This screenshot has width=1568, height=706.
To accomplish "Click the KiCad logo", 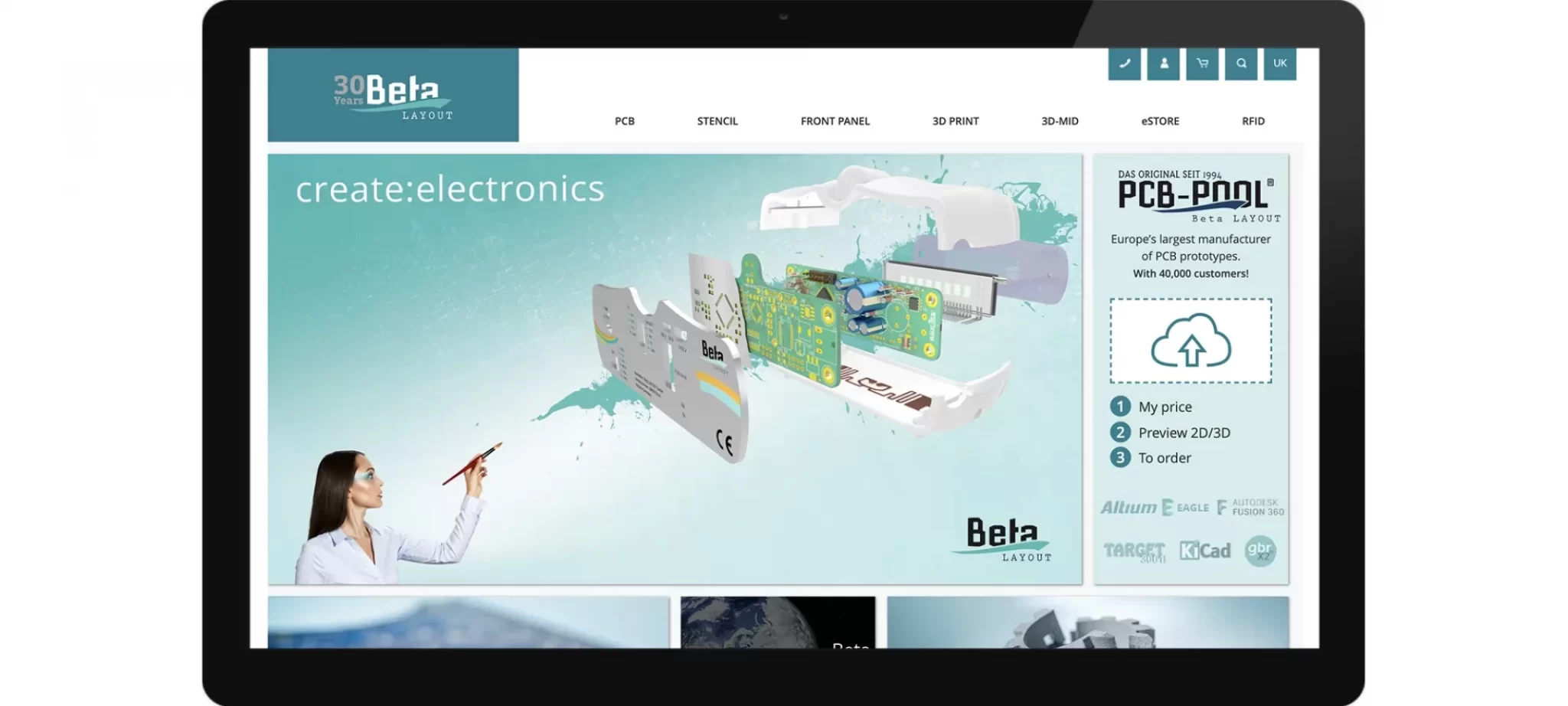I will pos(1205,551).
